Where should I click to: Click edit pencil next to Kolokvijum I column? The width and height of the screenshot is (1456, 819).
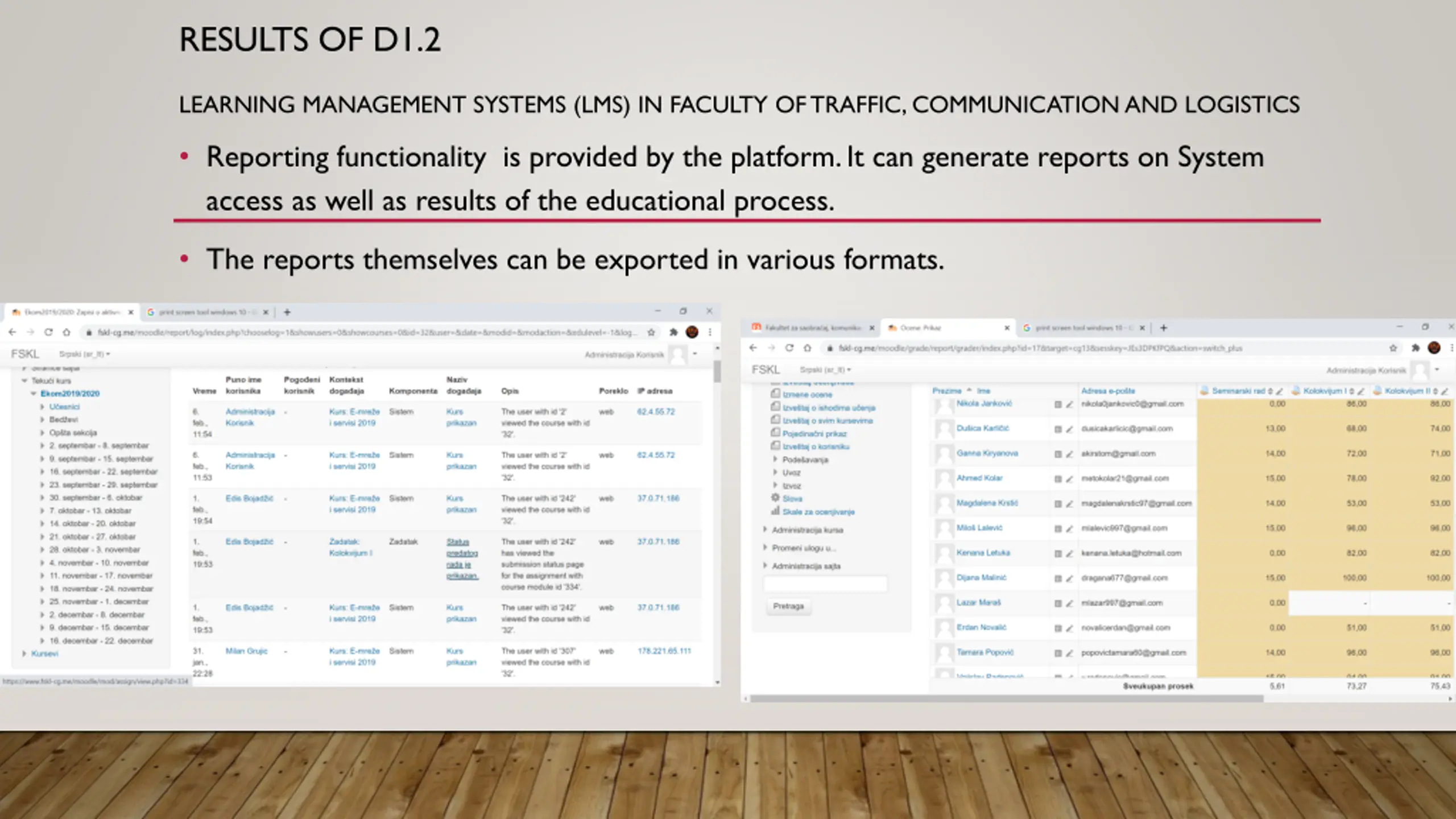pyautogui.click(x=1361, y=391)
